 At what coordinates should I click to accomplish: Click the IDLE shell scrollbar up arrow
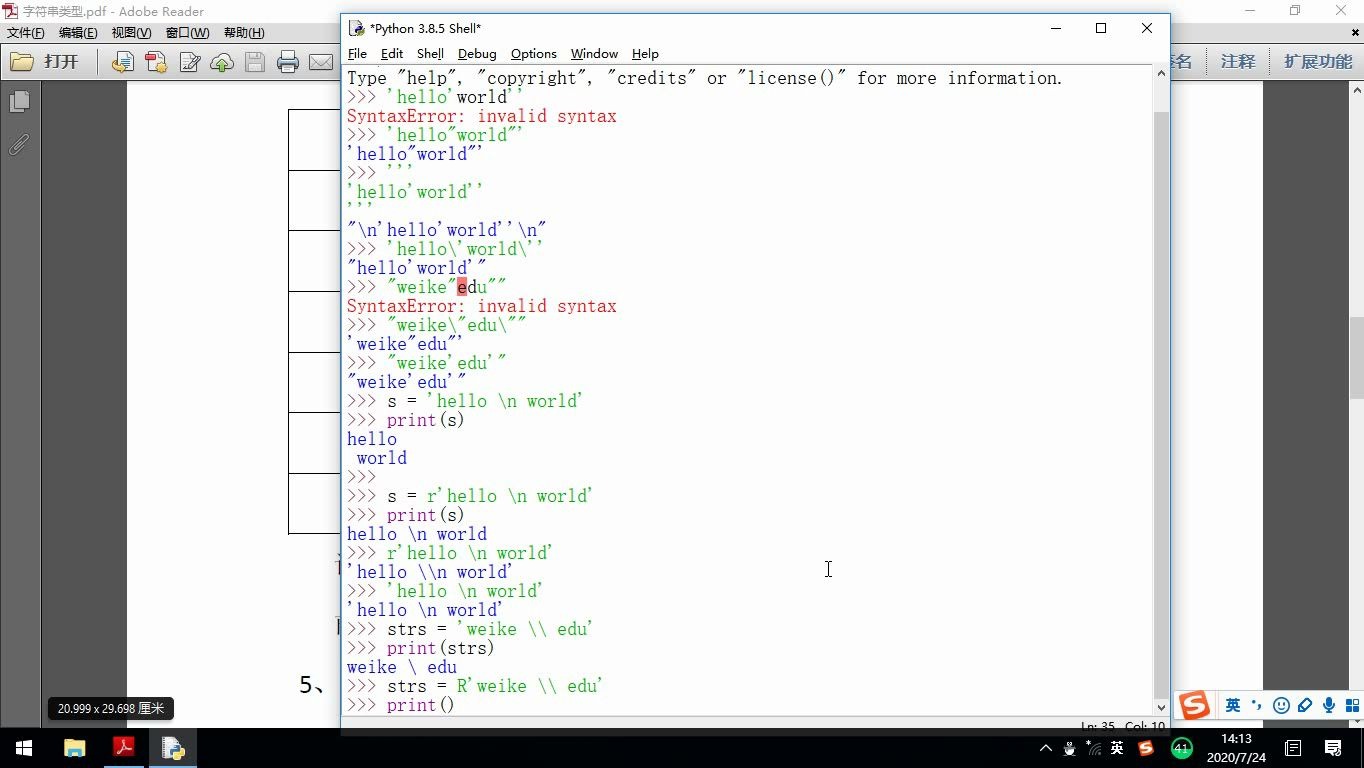coord(1161,74)
